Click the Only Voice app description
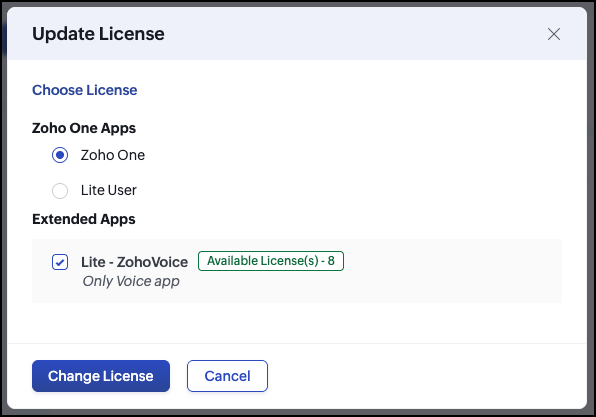 pos(131,281)
